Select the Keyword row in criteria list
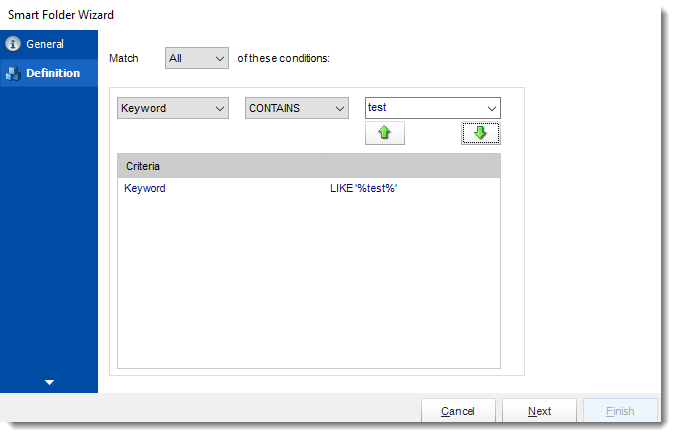The height and width of the screenshot is (437, 676). pos(309,188)
